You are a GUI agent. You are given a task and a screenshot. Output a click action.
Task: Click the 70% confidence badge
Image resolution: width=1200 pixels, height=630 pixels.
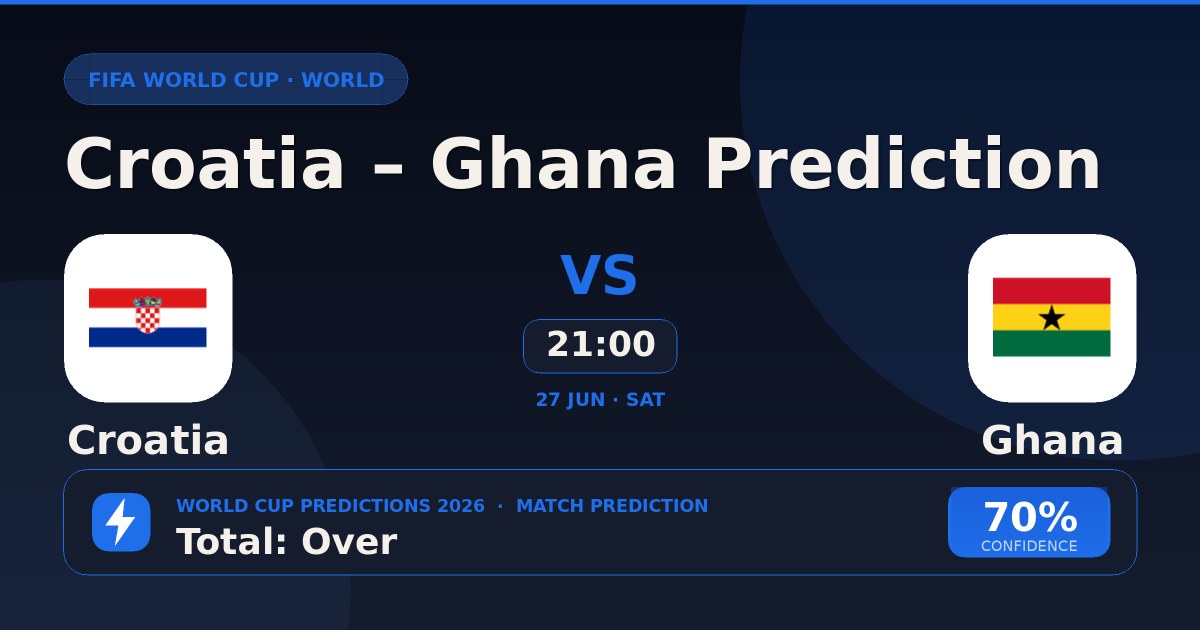(x=1029, y=522)
